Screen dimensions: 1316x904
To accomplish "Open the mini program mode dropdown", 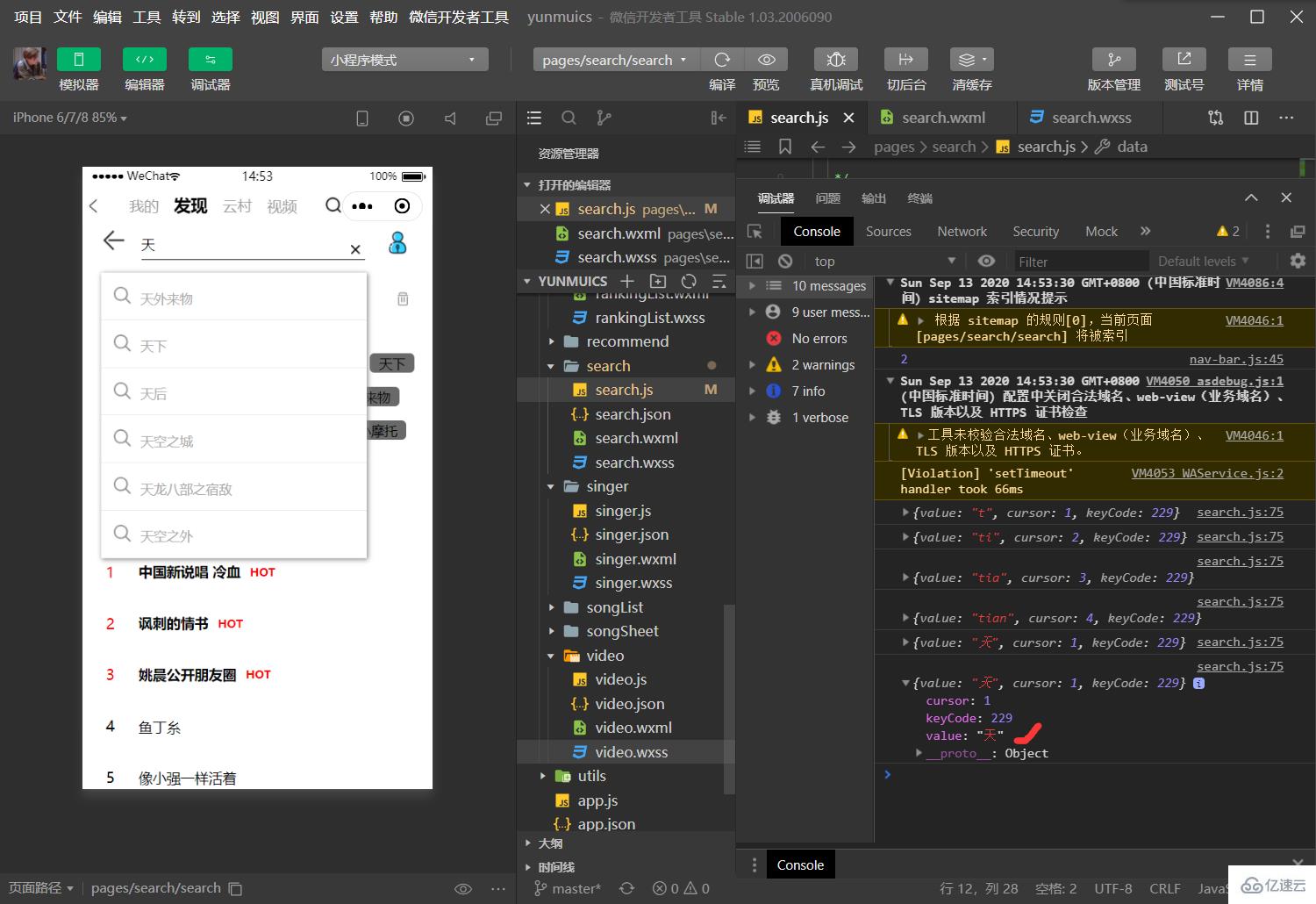I will coord(404,60).
